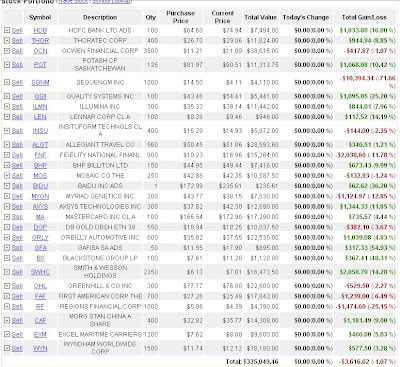Open the OCN symbol link
This screenshot has width=400, height=367.
coord(40,51)
